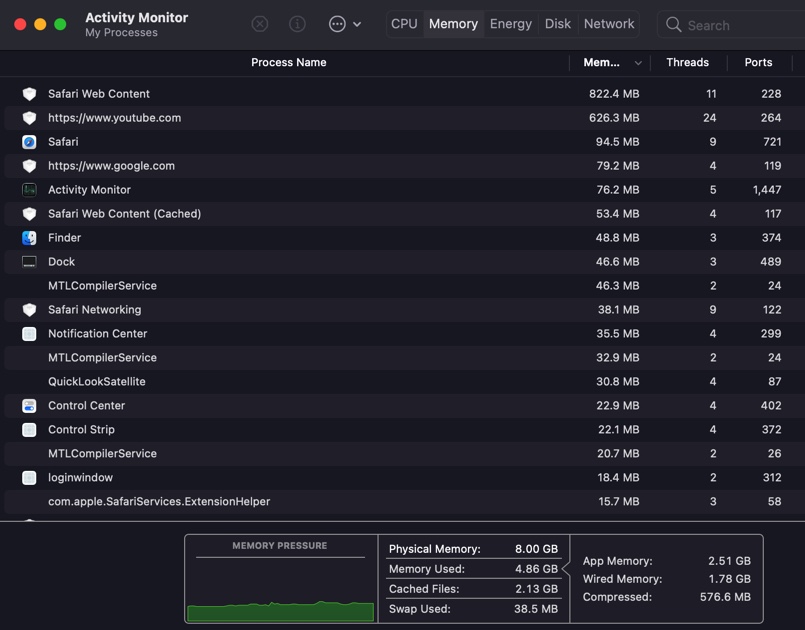The height and width of the screenshot is (630, 805).
Task: Select the Safari Web Content process name
Action: (99, 94)
